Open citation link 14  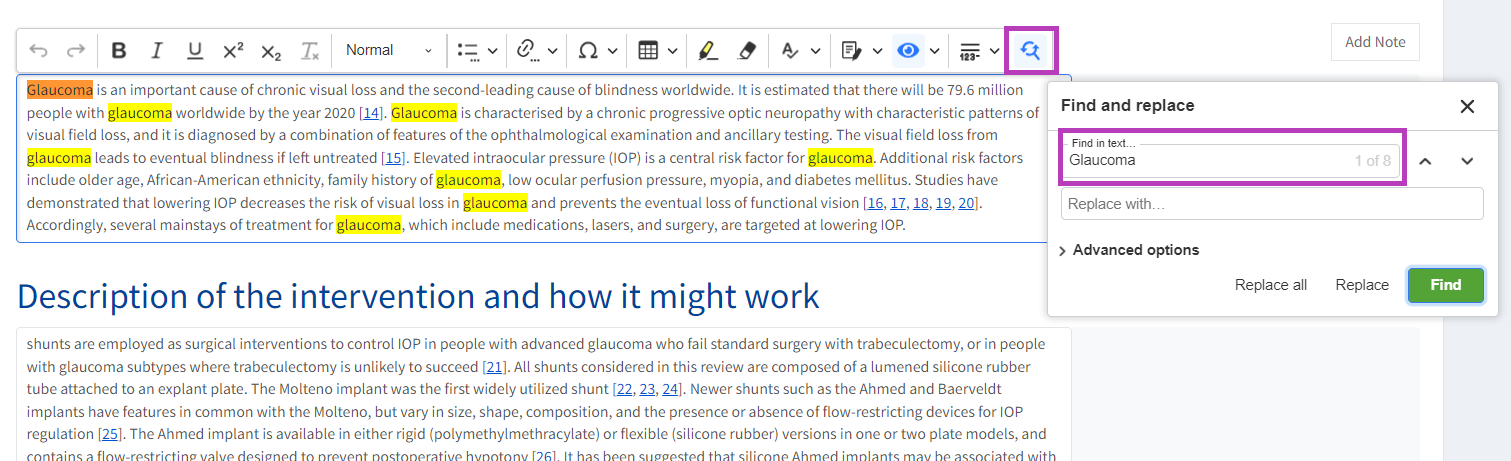[371, 112]
